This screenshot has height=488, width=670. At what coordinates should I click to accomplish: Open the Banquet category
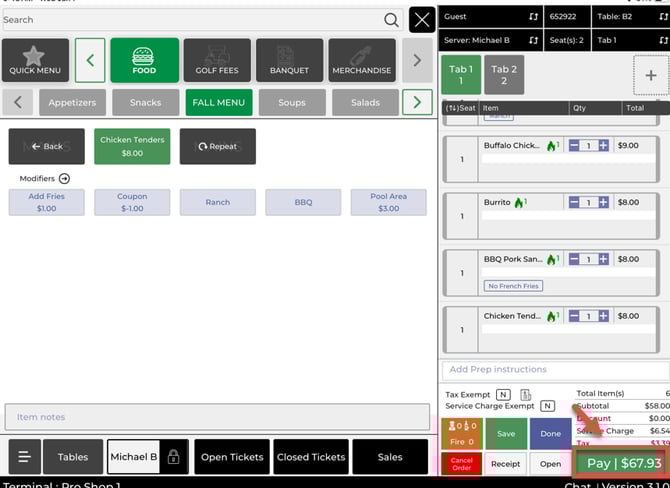click(289, 60)
